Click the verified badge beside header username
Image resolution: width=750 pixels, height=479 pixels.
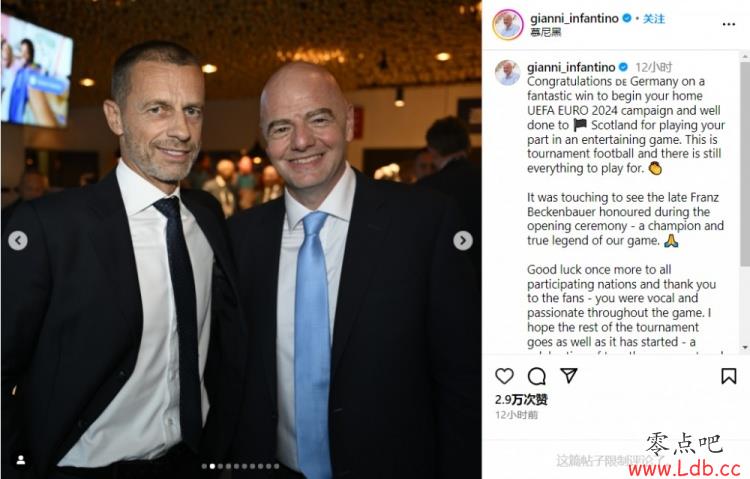pyautogui.click(x=627, y=19)
